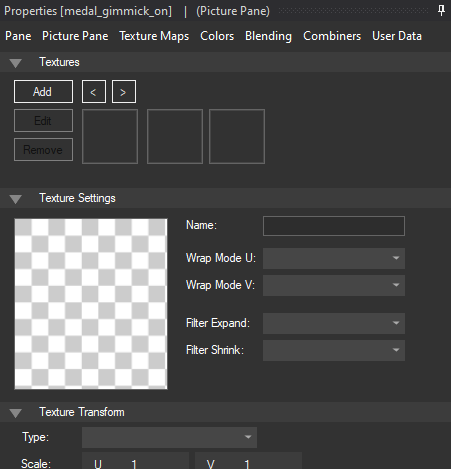
Task: Open the Filter Shrink dropdown
Action: (334, 350)
